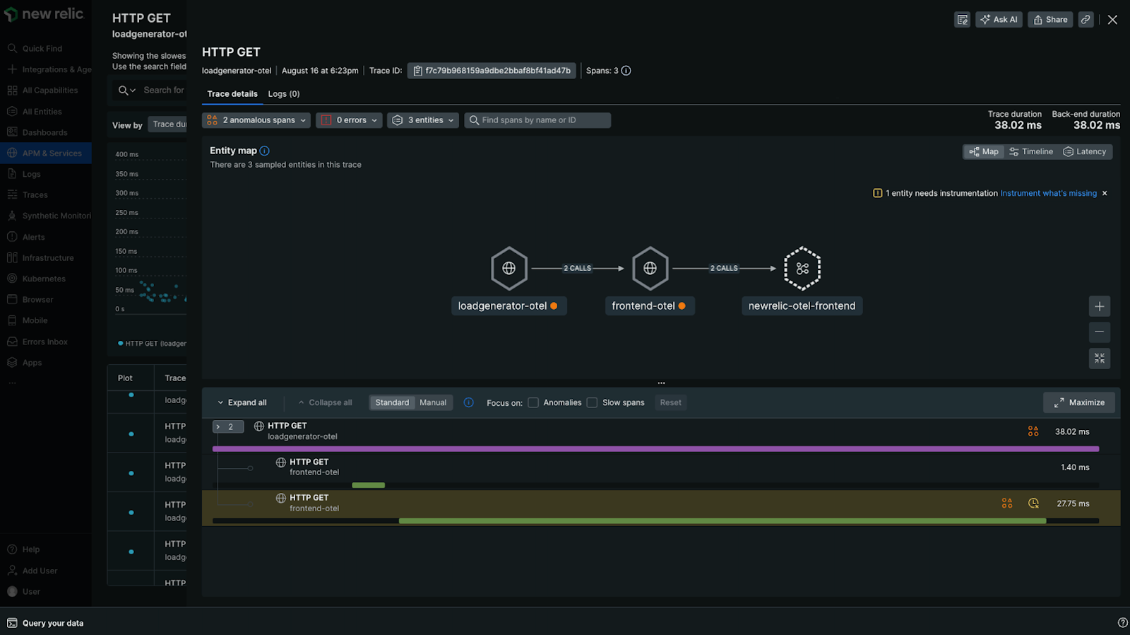Select Standard span view
The width and height of the screenshot is (1130, 635).
(392, 402)
